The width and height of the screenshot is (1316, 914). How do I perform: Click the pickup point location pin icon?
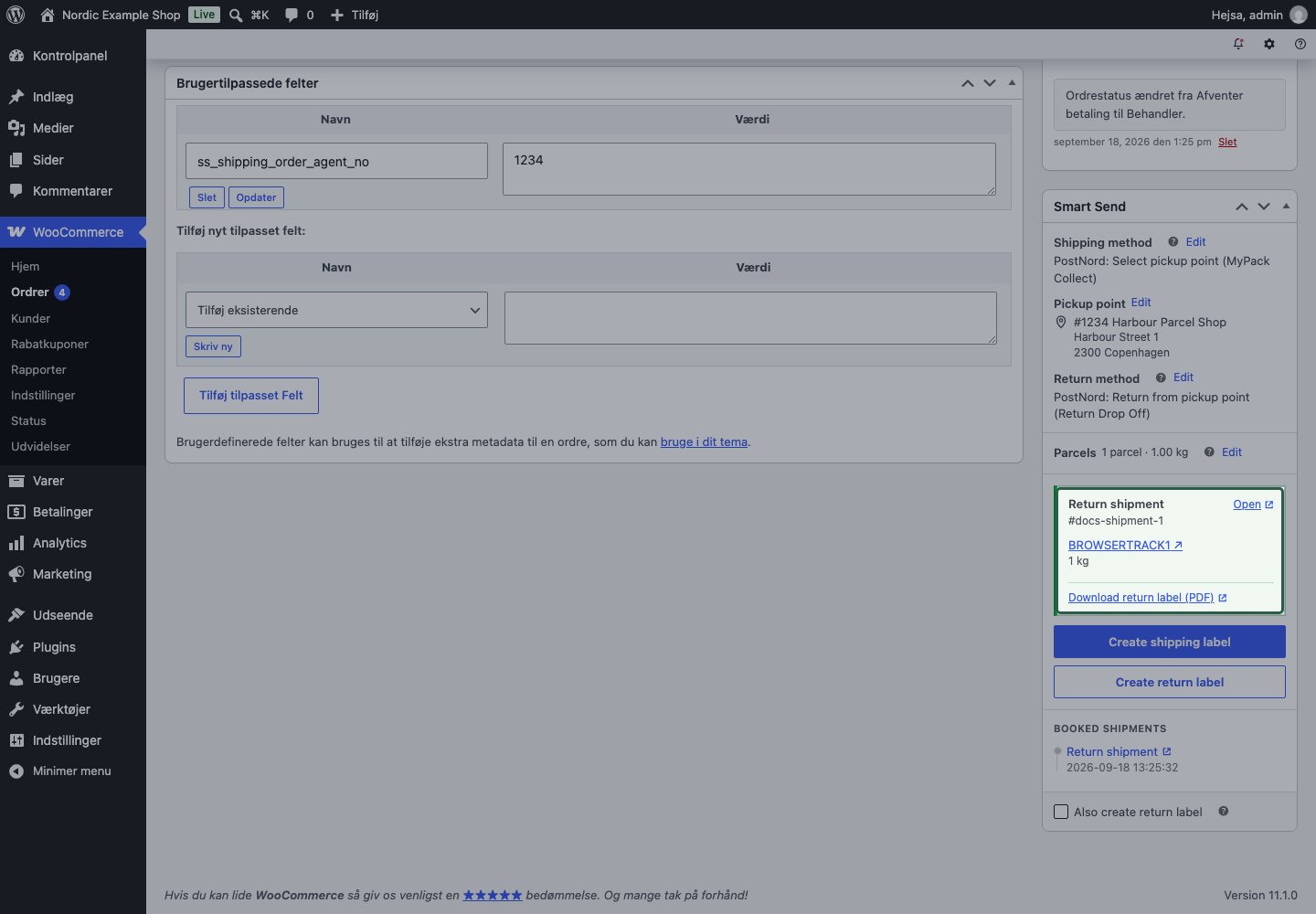coord(1061,323)
